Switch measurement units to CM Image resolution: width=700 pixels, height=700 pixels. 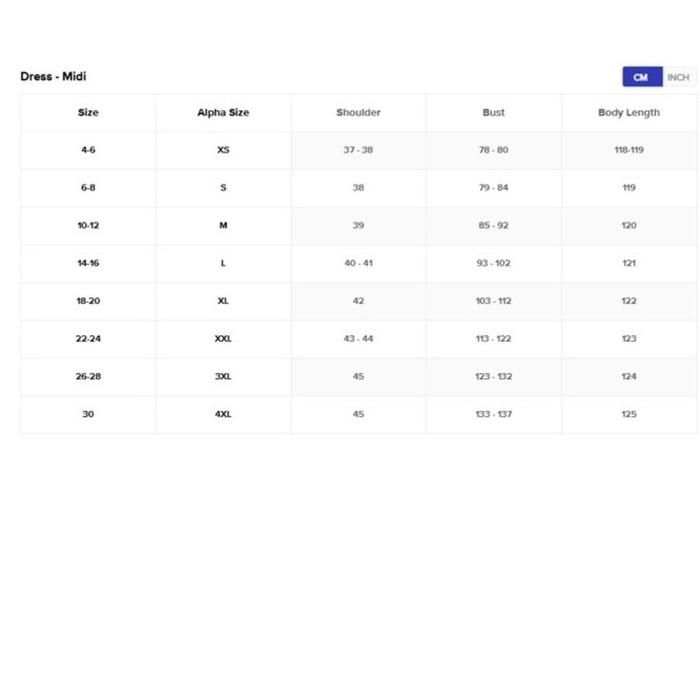pyautogui.click(x=641, y=77)
